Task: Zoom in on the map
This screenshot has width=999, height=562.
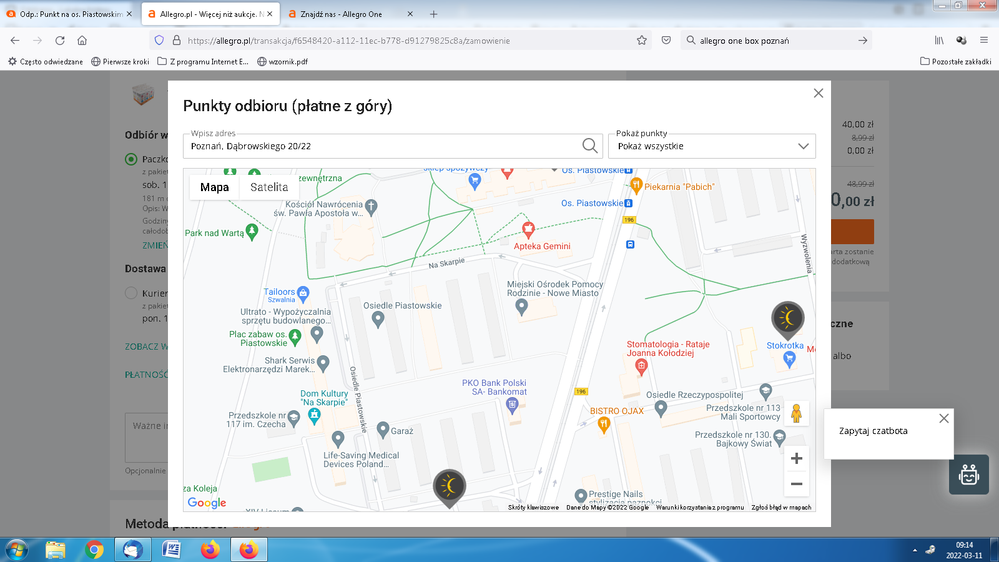Action: coord(796,458)
